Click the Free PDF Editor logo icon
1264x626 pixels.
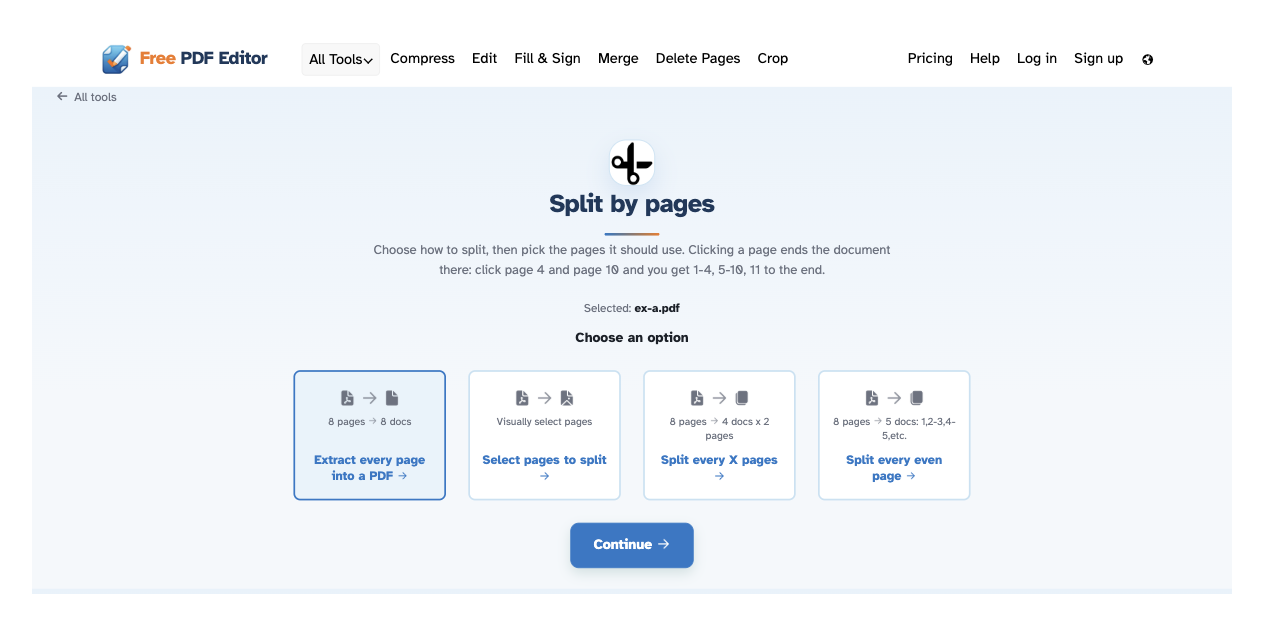point(116,59)
